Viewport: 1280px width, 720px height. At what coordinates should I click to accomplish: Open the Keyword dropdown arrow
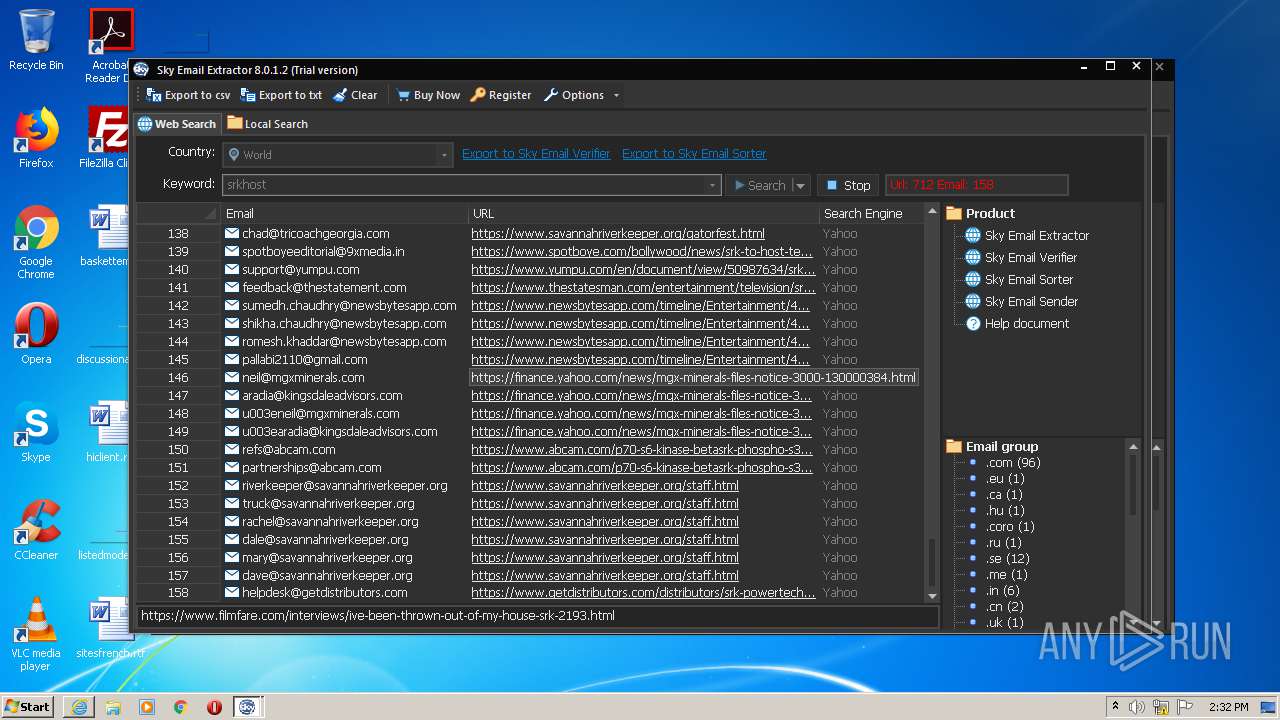(712, 185)
